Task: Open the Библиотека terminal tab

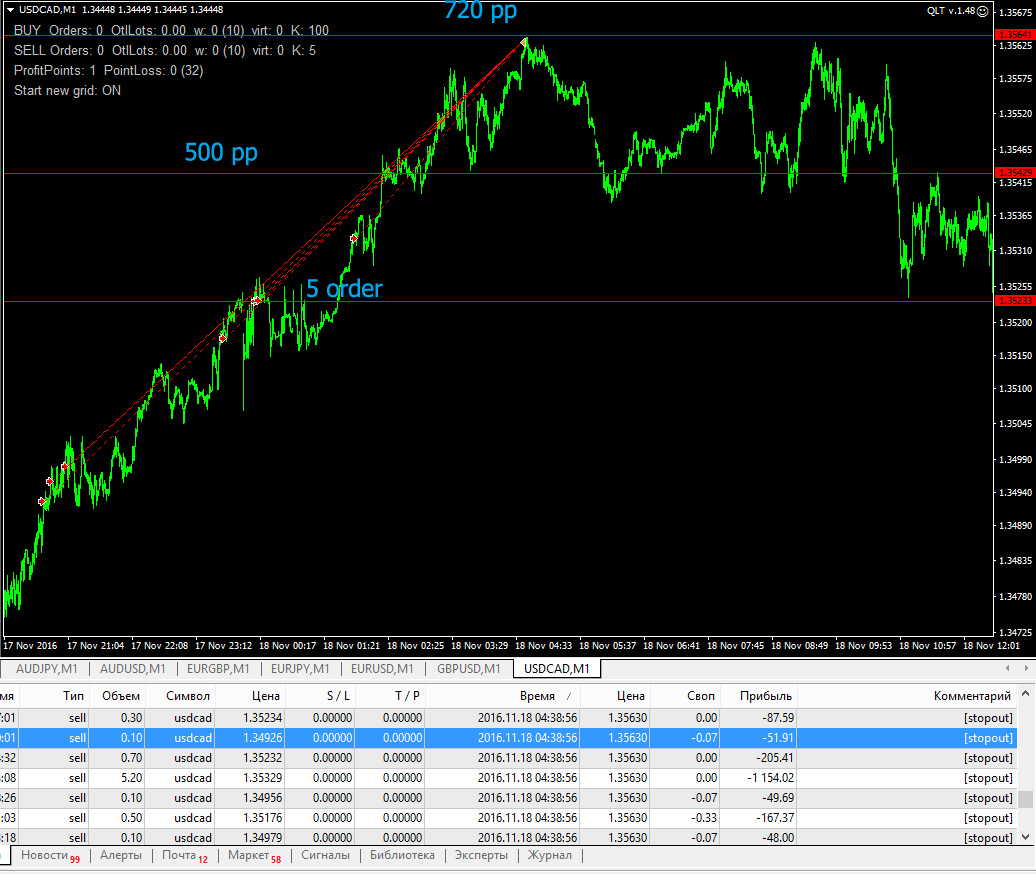Action: (402, 856)
